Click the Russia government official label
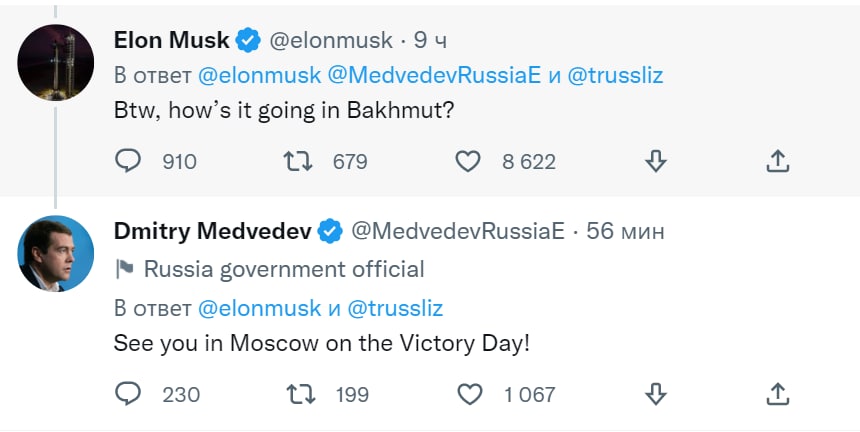 pos(284,269)
